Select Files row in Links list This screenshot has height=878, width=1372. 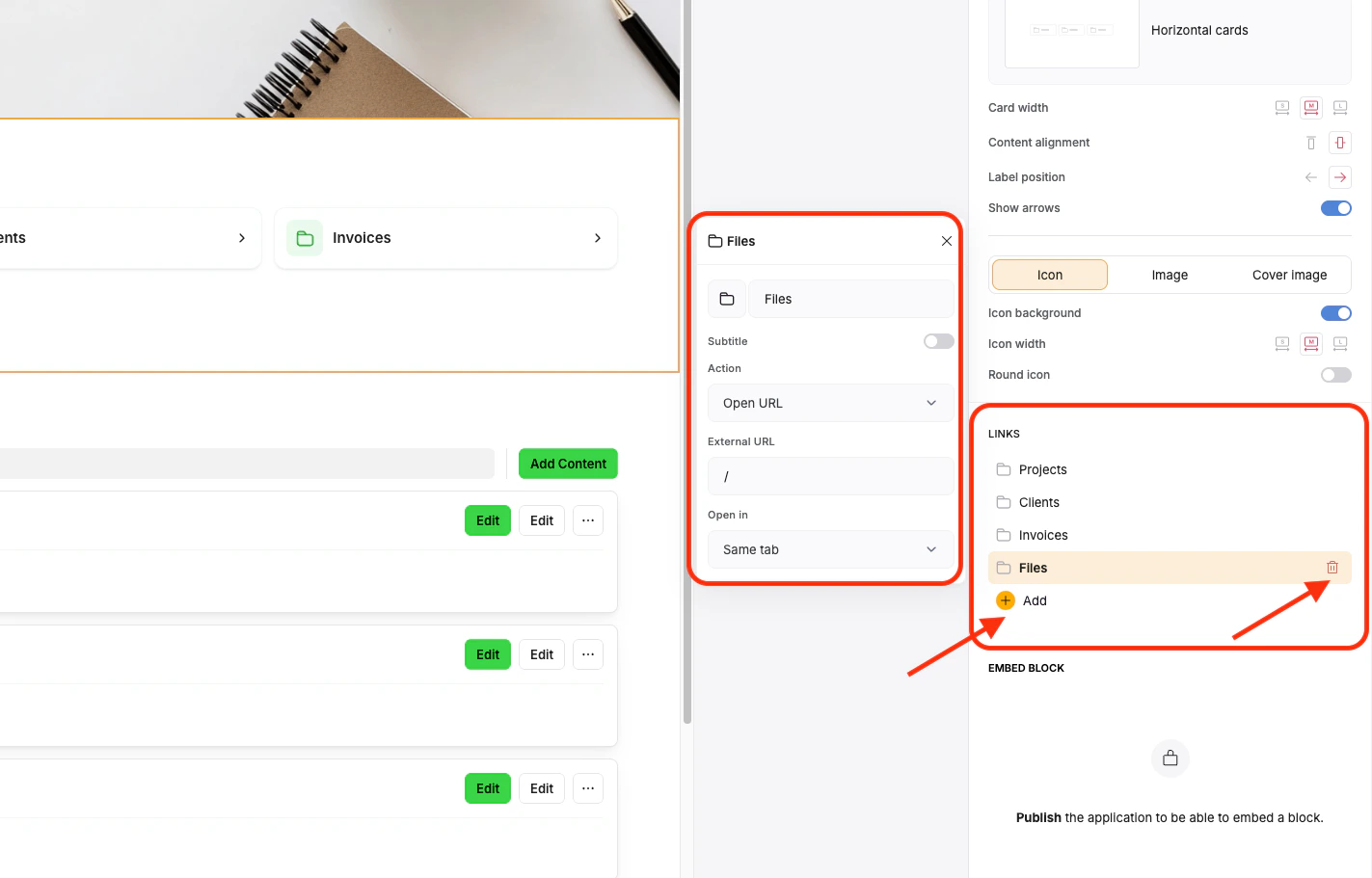1170,568
